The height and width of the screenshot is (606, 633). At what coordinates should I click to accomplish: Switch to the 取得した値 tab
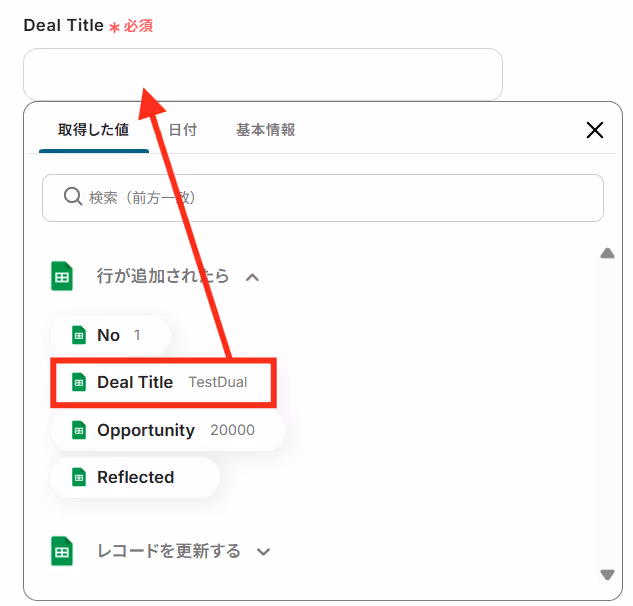pyautogui.click(x=94, y=130)
